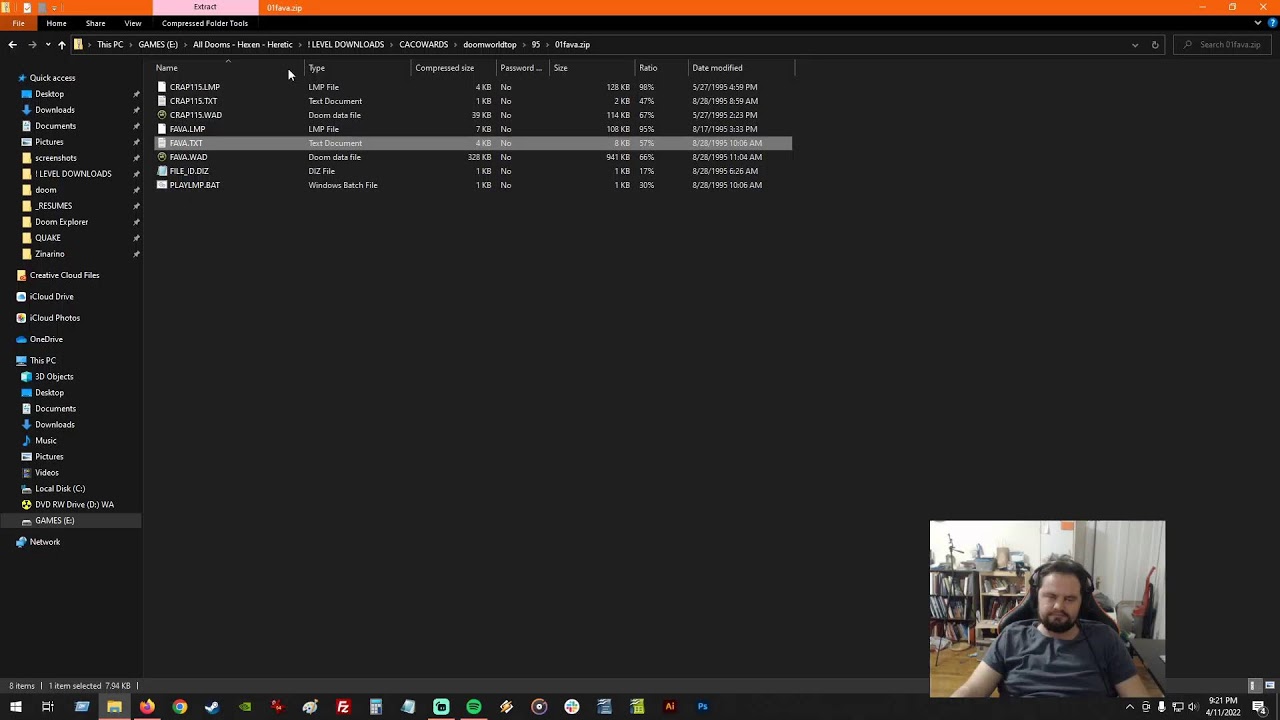The width and height of the screenshot is (1280, 720).
Task: Launch Google Chrome from the taskbar
Action: (180, 707)
